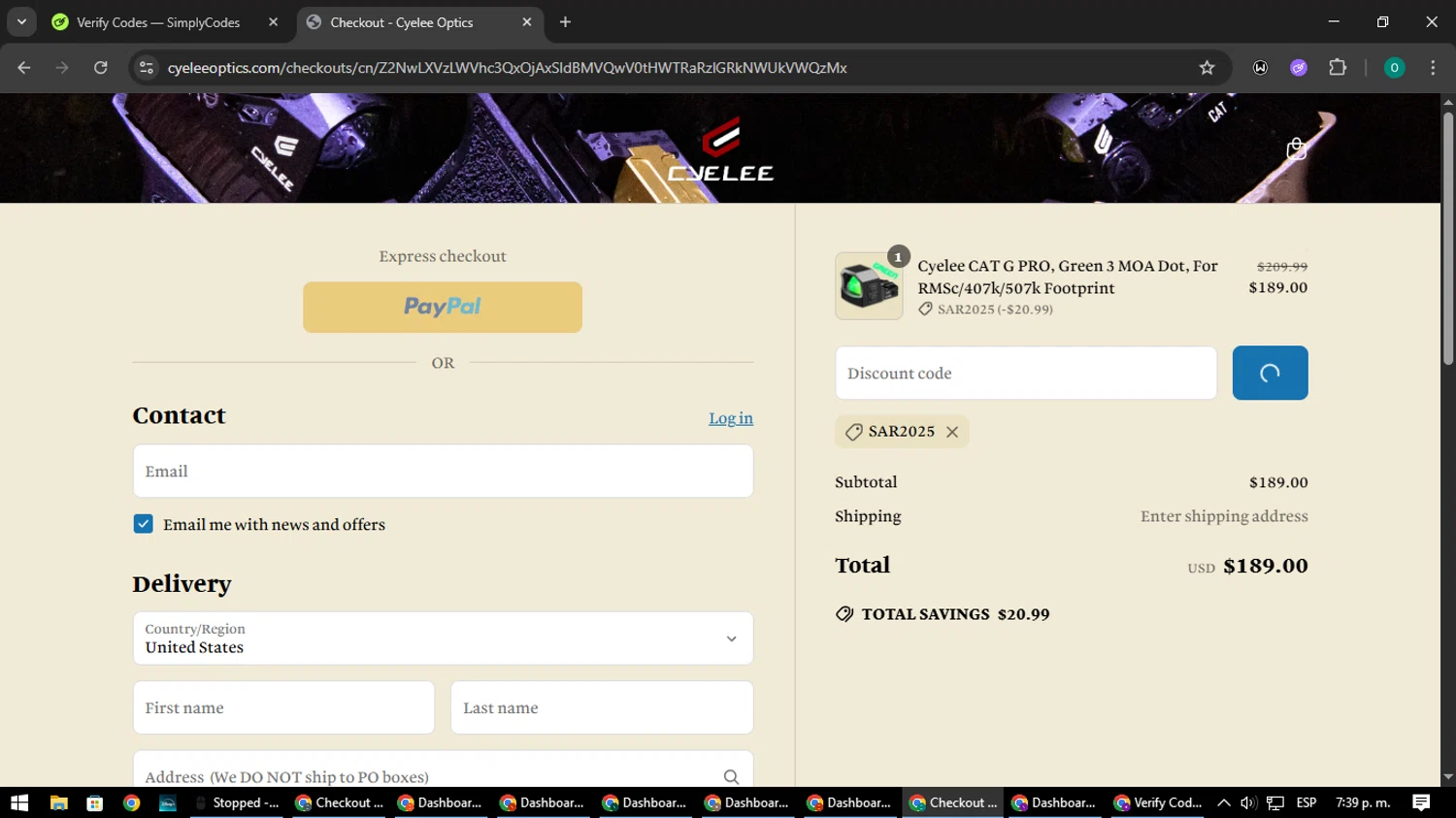Click the page vertical scrollbar
1456x818 pixels.
(x=1448, y=238)
